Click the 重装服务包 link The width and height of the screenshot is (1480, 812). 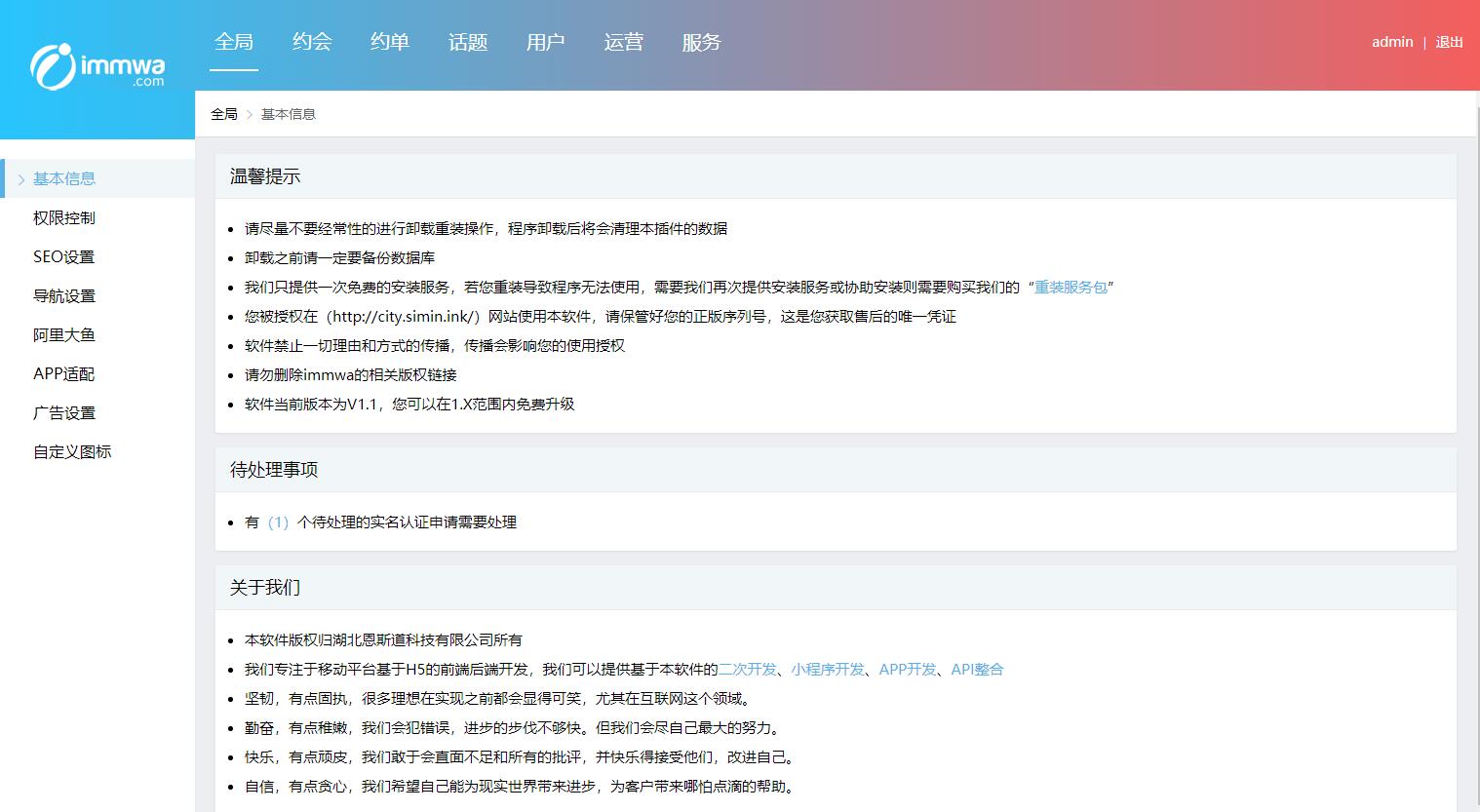click(x=1071, y=288)
